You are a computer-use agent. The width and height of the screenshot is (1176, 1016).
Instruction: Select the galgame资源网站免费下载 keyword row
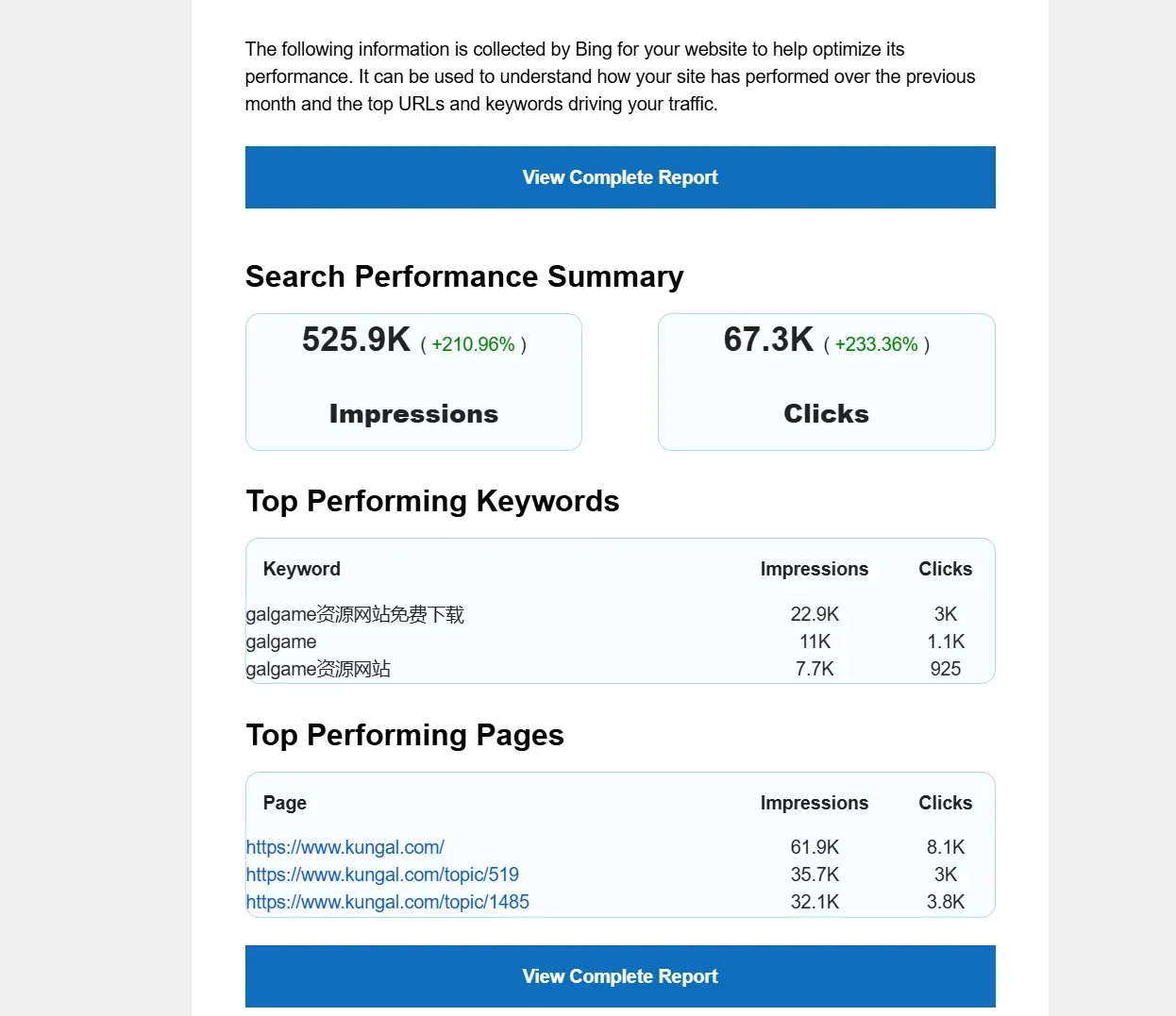[620, 614]
